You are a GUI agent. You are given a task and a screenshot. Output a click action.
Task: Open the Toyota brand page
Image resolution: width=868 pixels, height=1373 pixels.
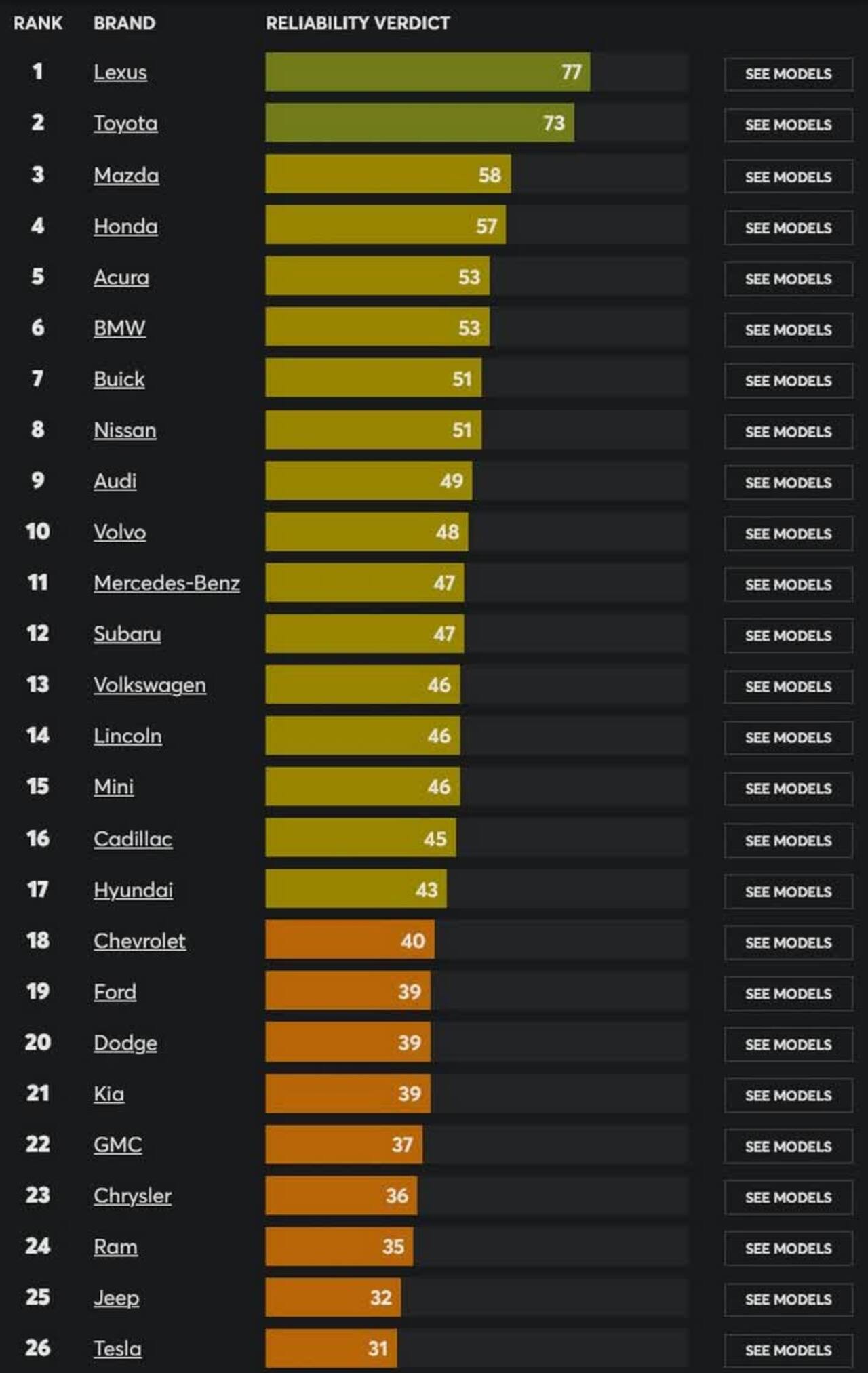tap(125, 124)
